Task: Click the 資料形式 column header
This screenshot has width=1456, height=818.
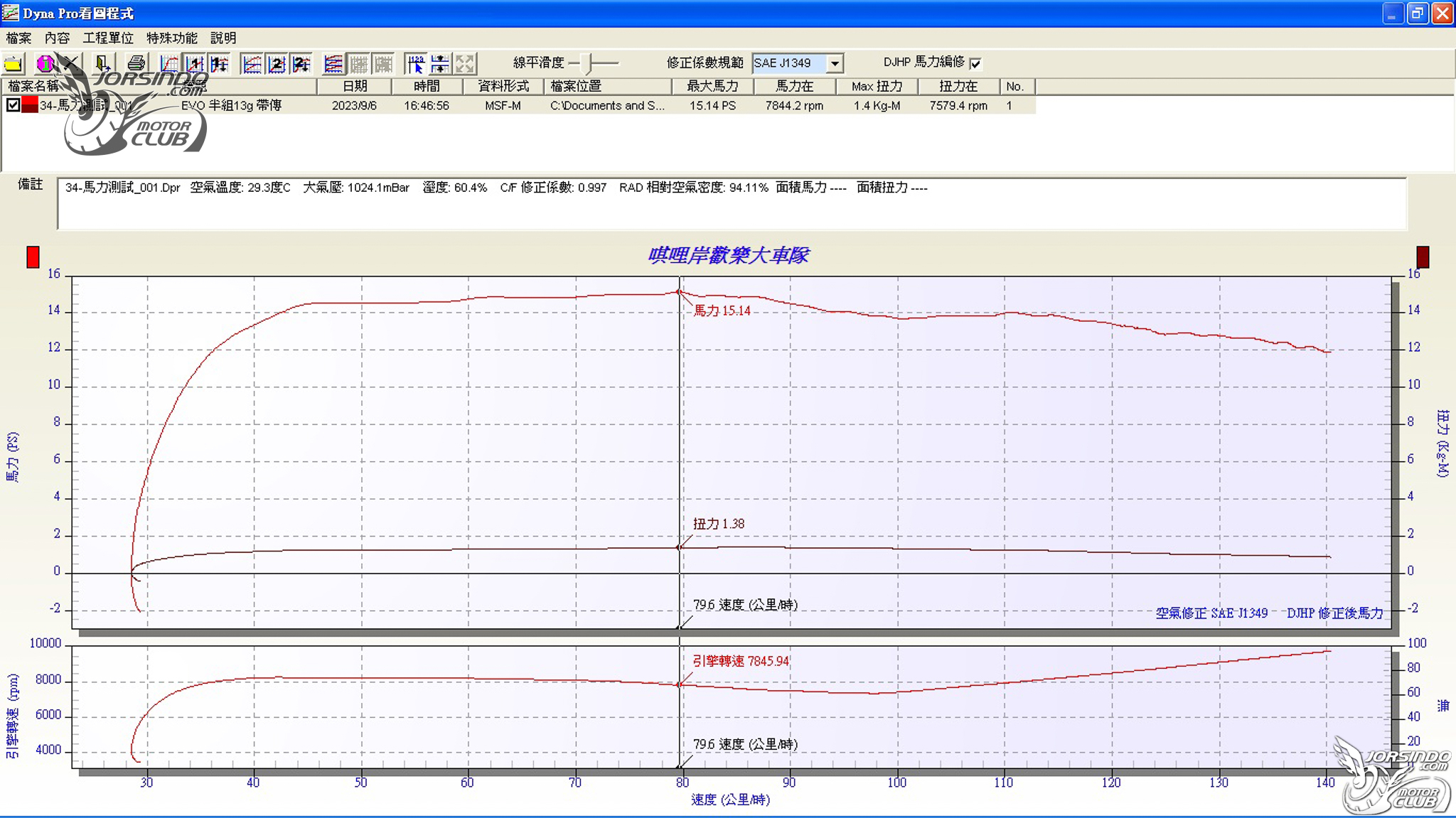Action: click(x=503, y=87)
